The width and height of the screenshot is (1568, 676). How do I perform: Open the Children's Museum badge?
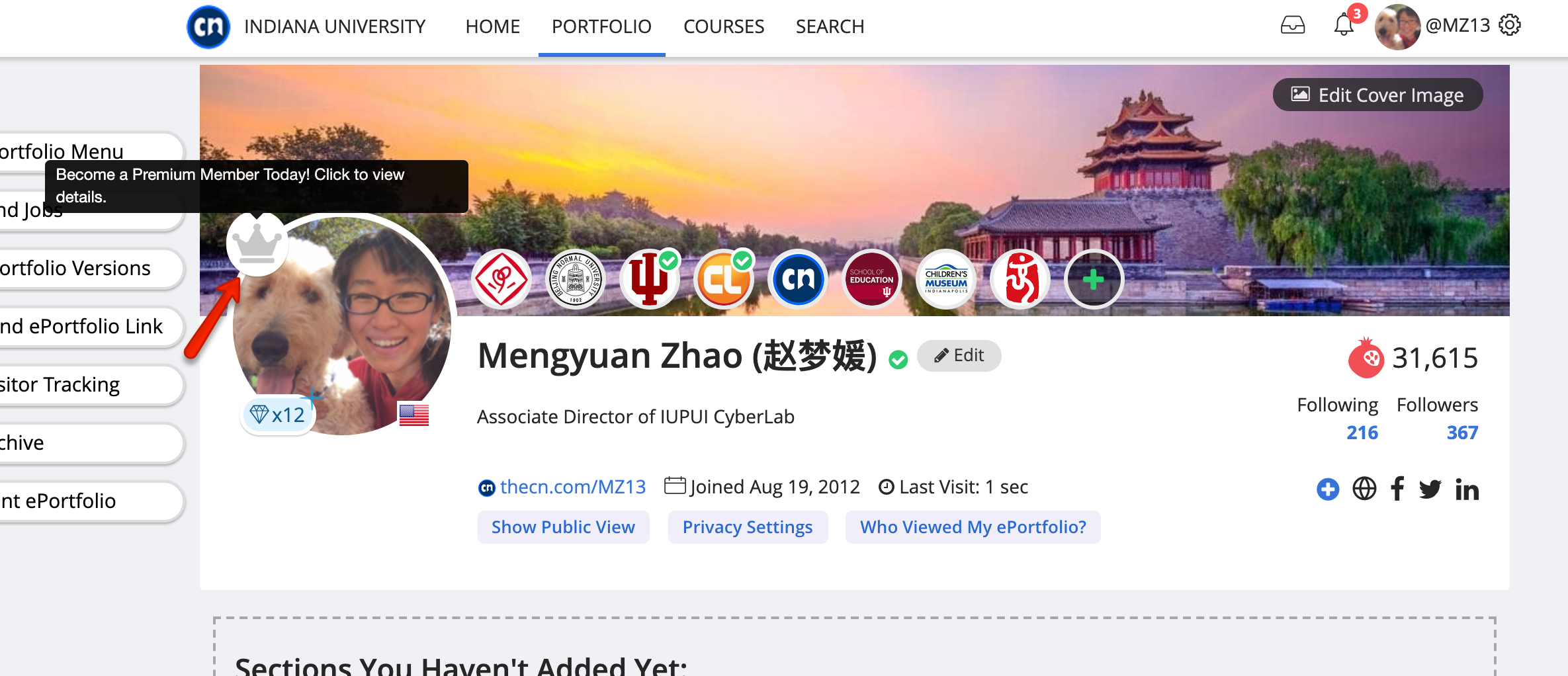pyautogui.click(x=946, y=279)
